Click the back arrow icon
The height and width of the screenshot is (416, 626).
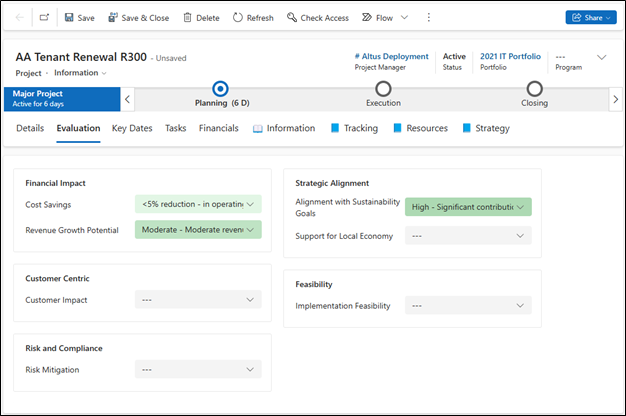pos(19,17)
